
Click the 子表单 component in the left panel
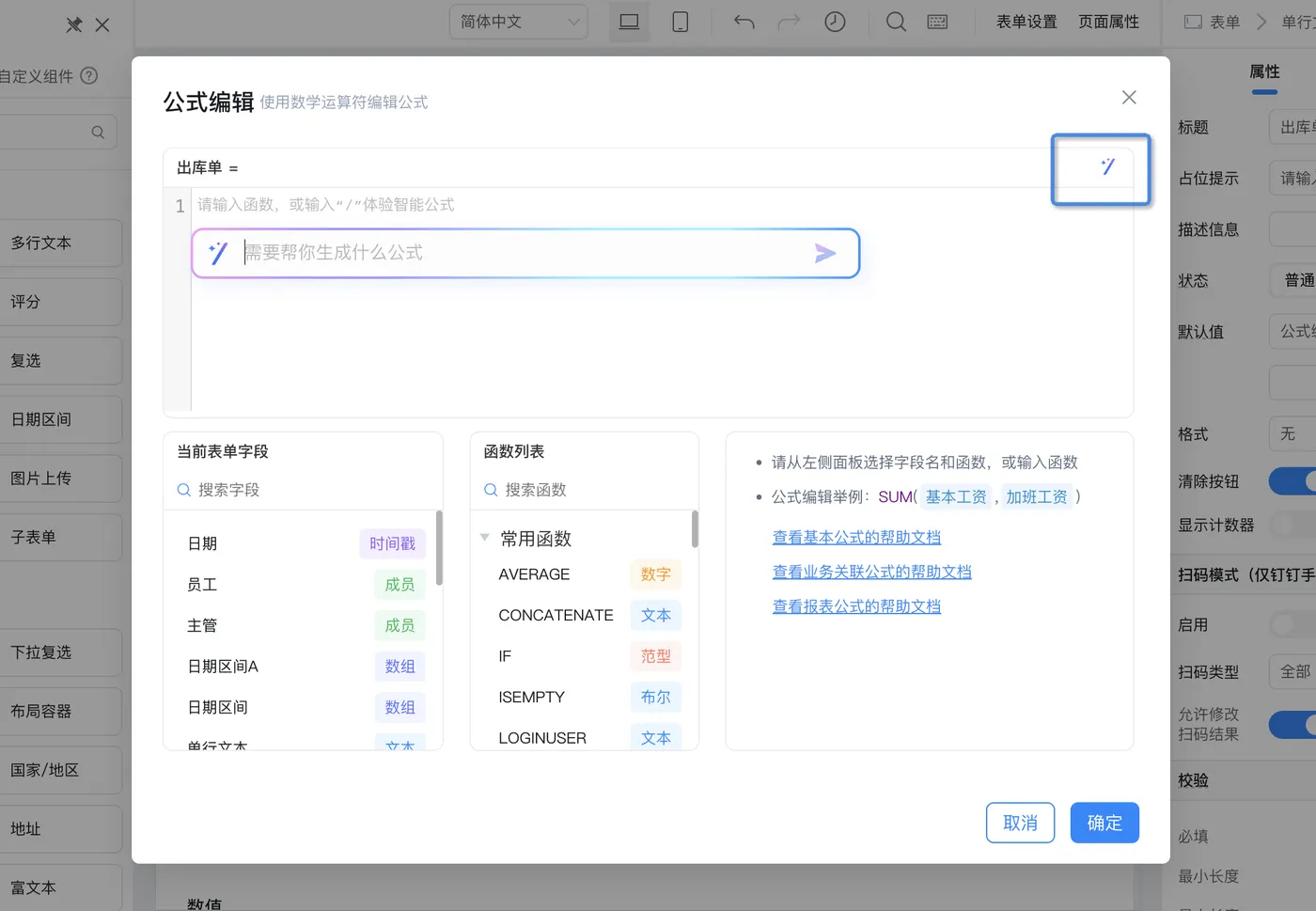pyautogui.click(x=60, y=537)
